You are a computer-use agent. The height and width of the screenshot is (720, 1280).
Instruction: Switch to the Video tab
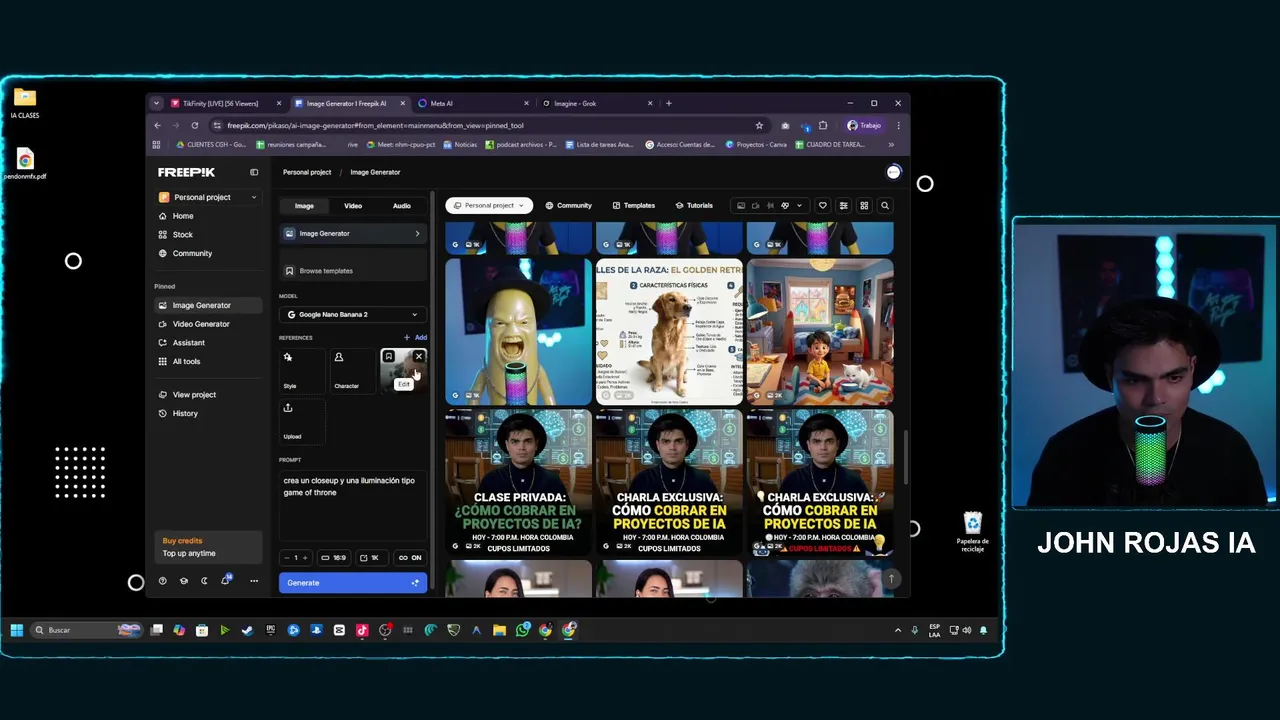[x=353, y=206]
